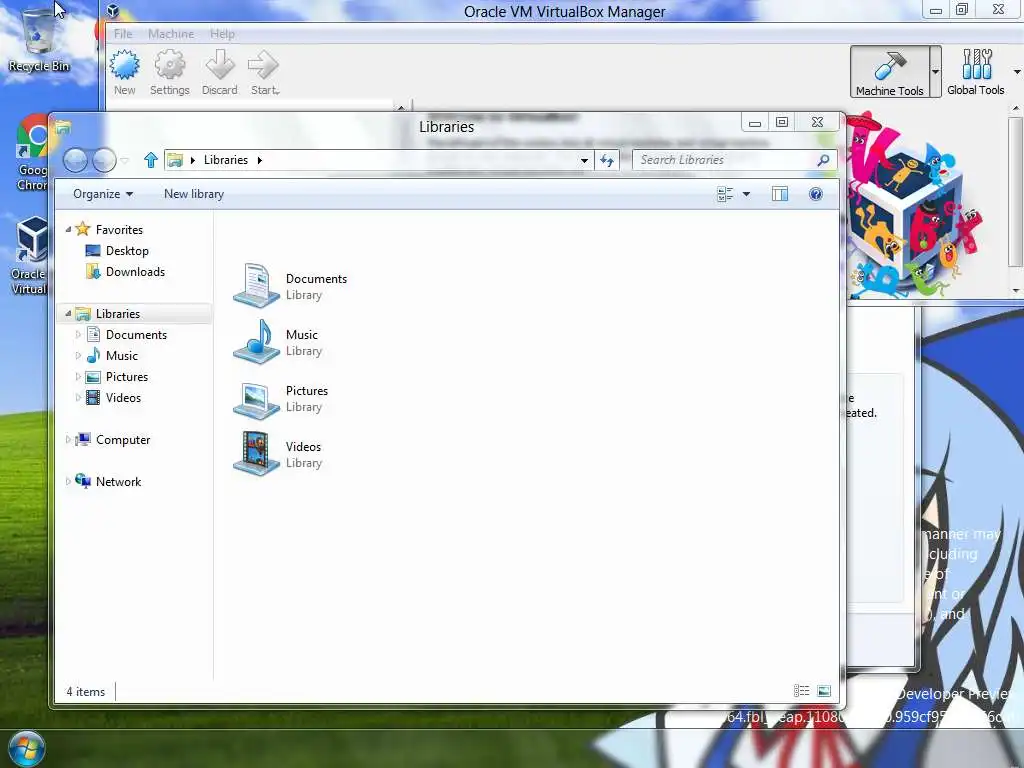Viewport: 1024px width, 768px height.
Task: Toggle the preview pane button
Action: pyautogui.click(x=780, y=194)
